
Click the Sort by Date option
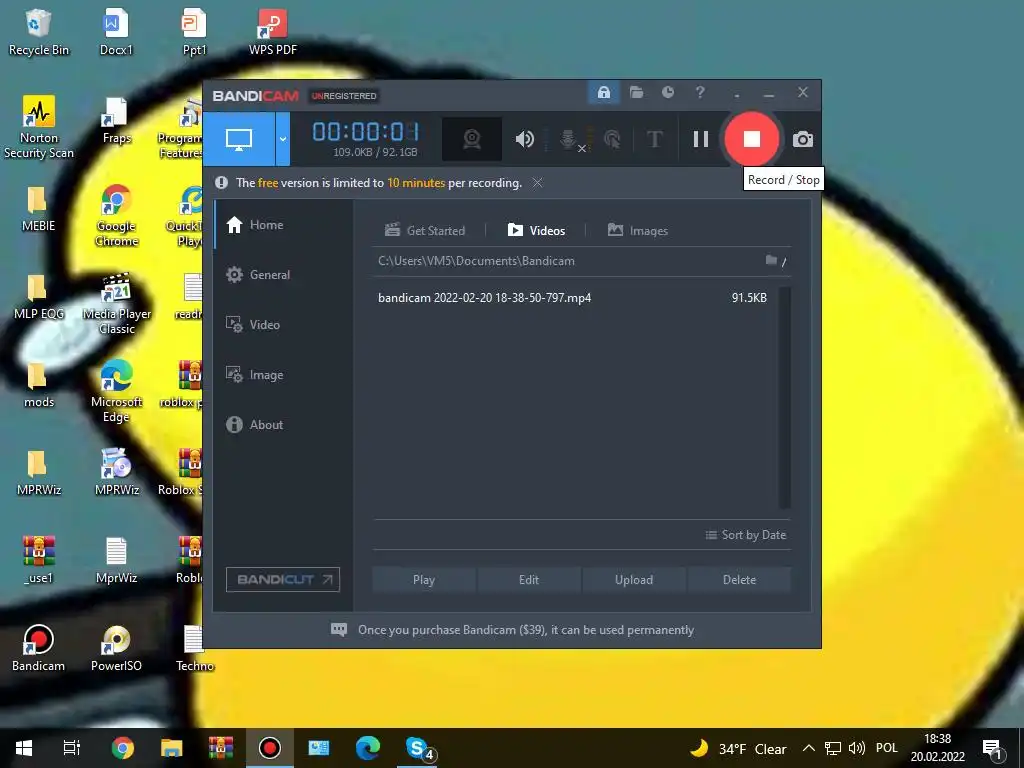pos(745,535)
